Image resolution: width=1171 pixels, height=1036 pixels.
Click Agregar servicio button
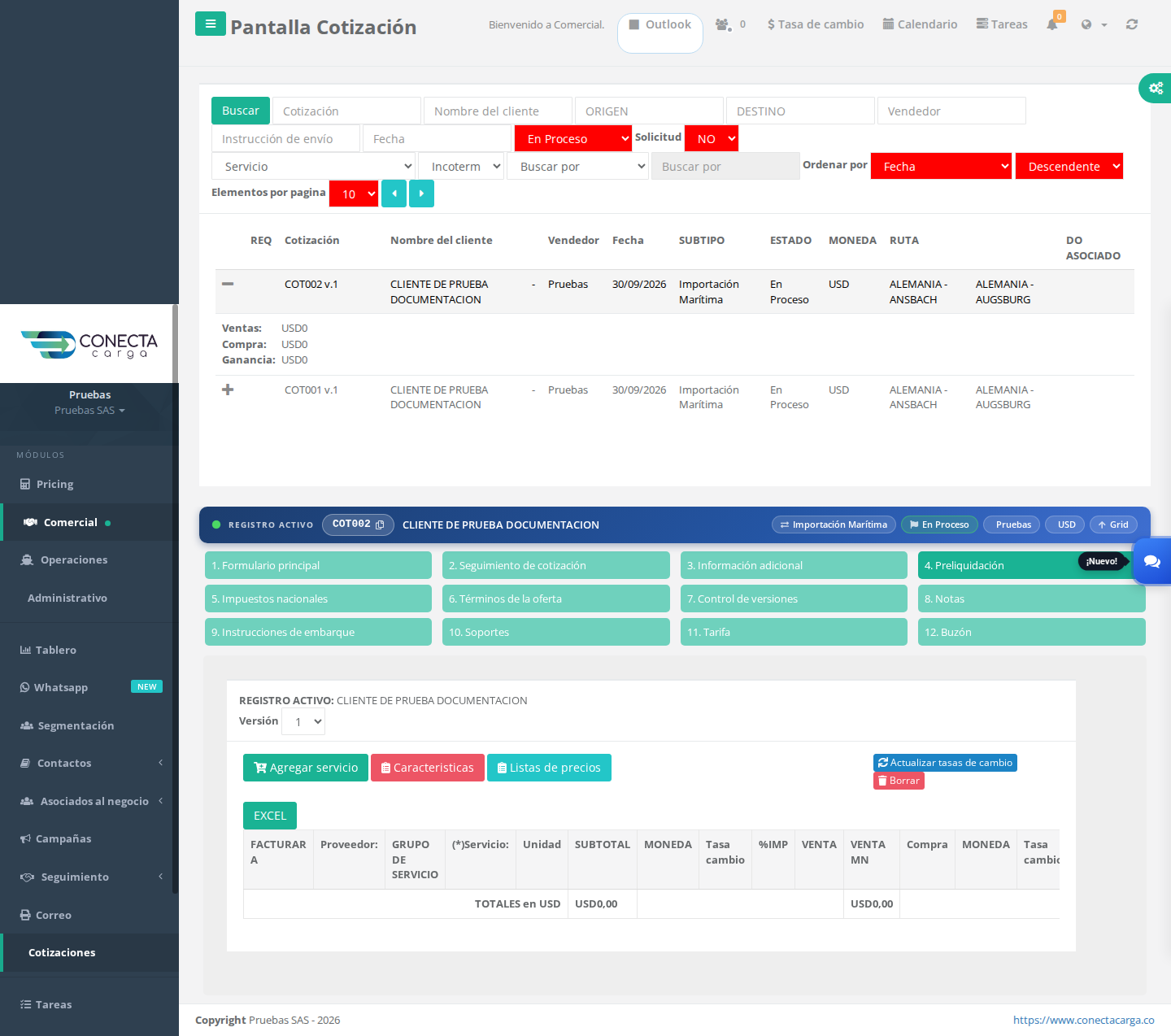[x=306, y=768]
